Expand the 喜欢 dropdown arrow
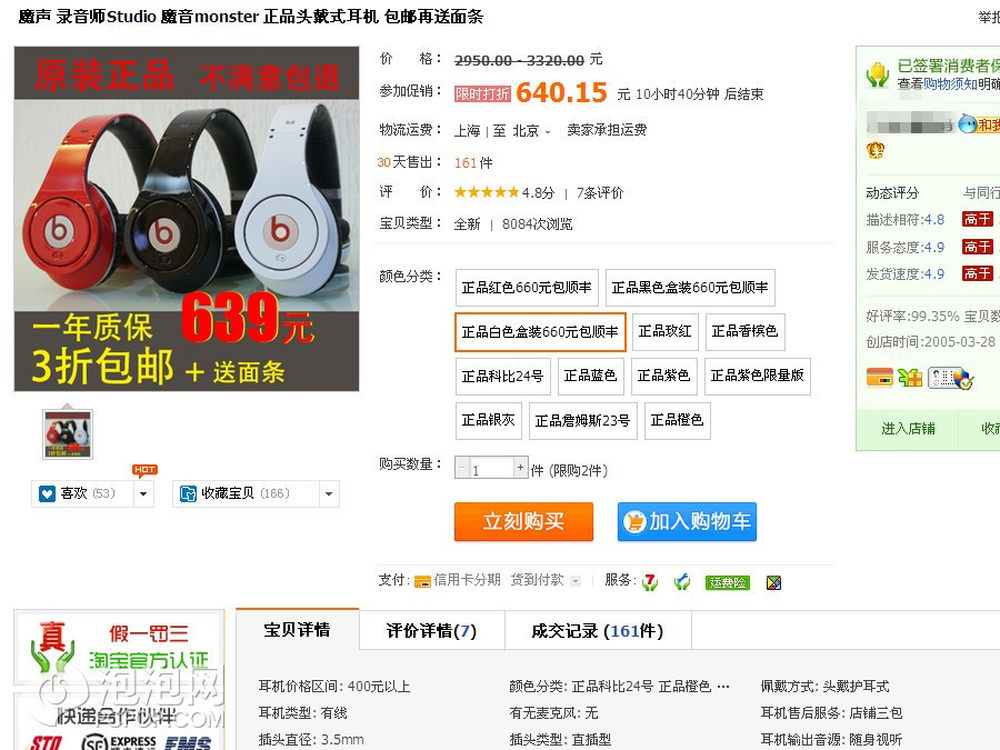 pos(143,494)
